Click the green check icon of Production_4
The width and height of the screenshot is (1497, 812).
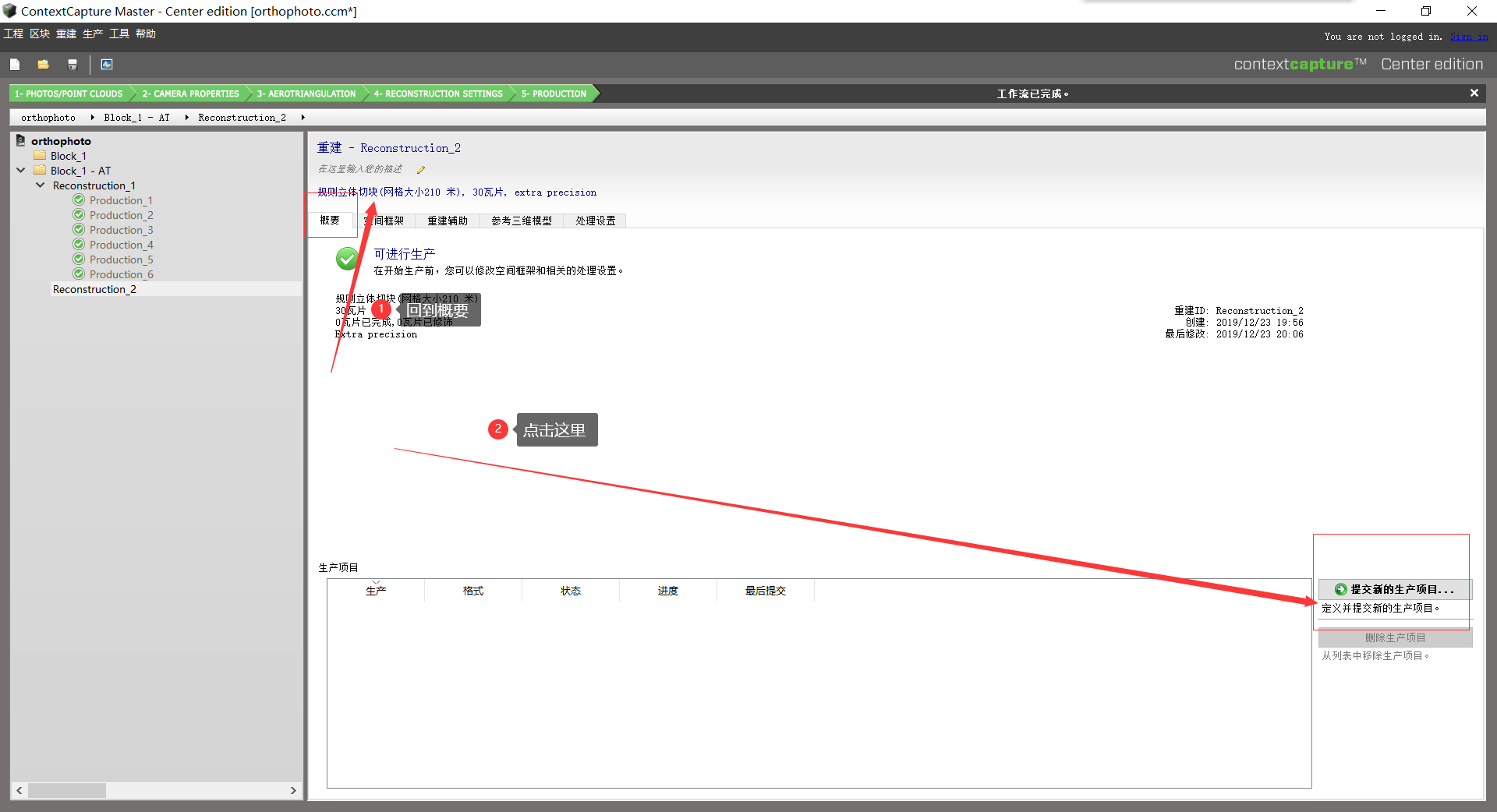79,245
